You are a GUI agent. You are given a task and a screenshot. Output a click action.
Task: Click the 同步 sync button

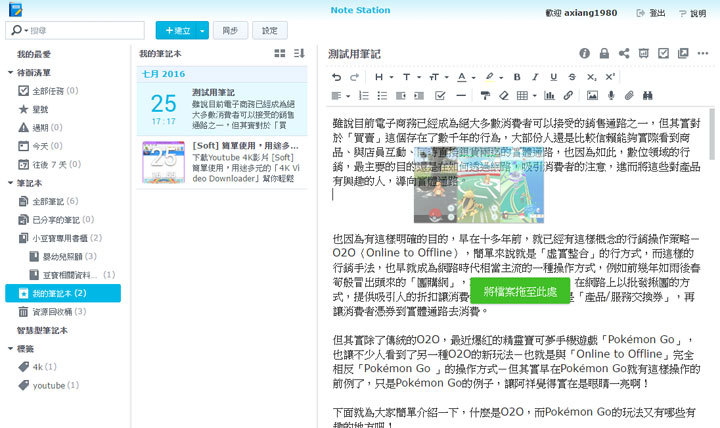point(231,31)
